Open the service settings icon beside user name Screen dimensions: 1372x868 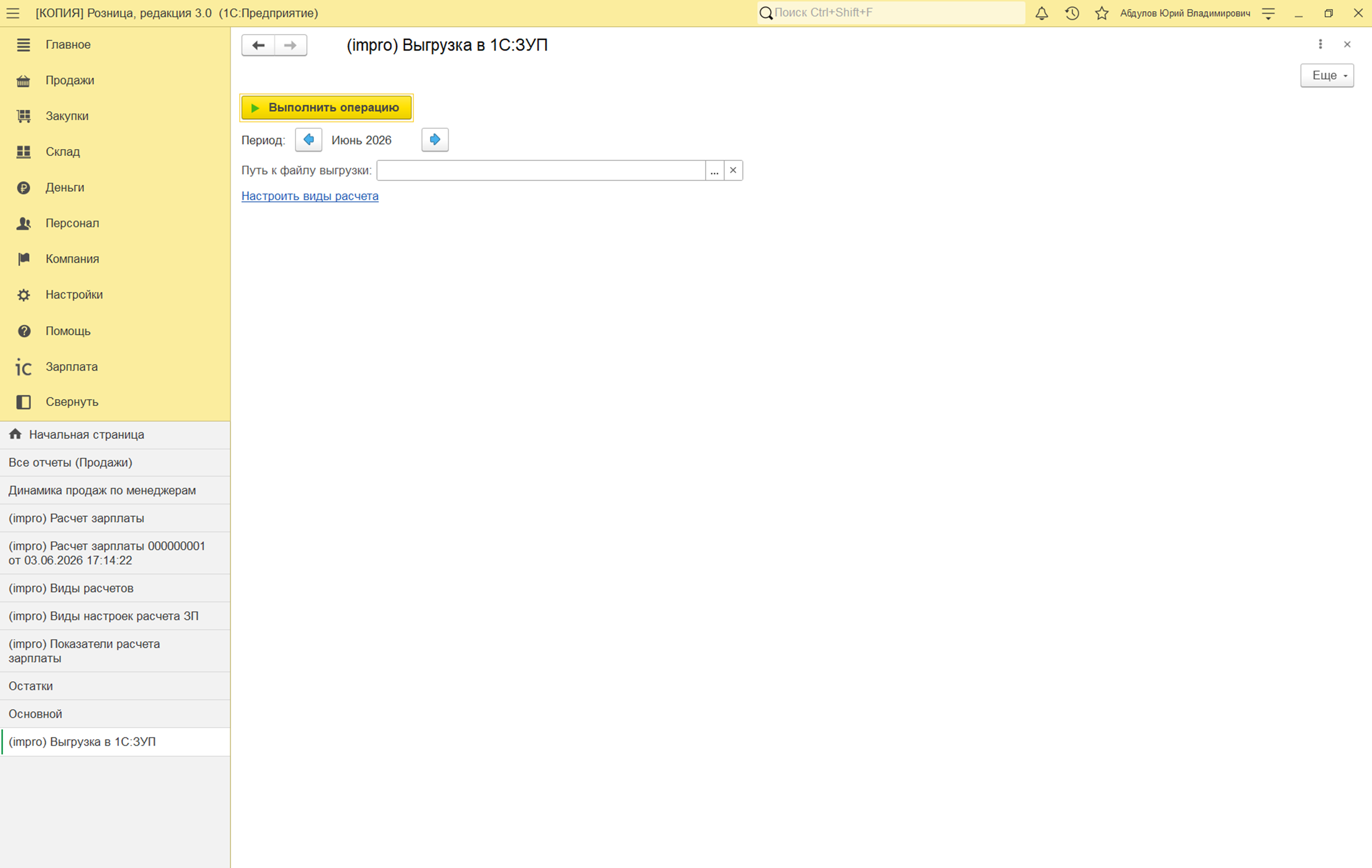[1268, 13]
